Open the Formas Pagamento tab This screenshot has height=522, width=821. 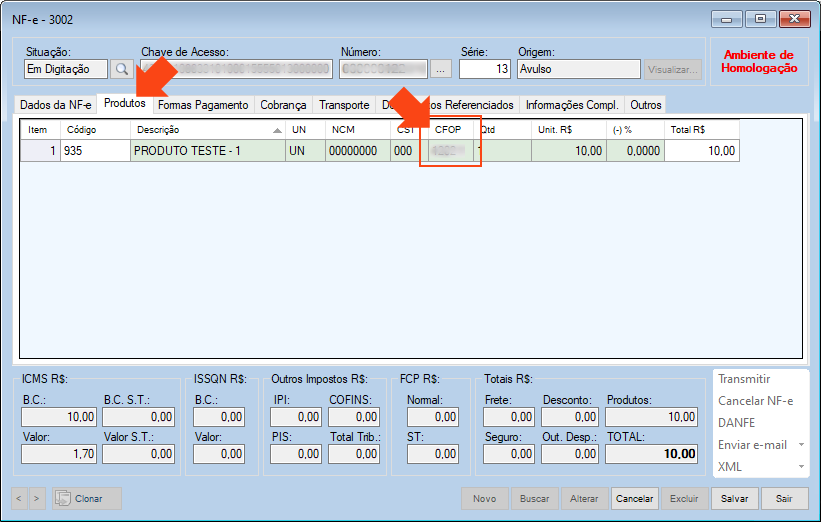[203, 105]
